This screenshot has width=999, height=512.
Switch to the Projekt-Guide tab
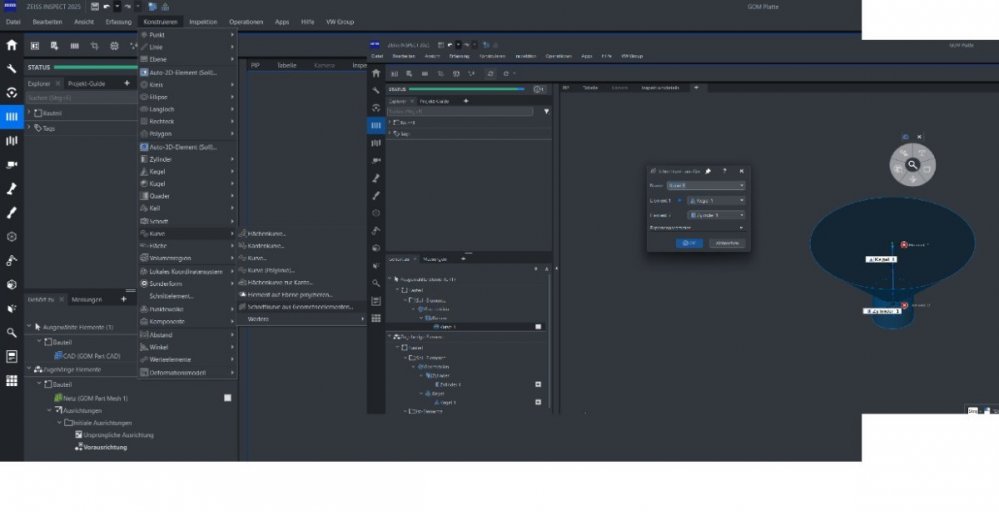[x=86, y=84]
